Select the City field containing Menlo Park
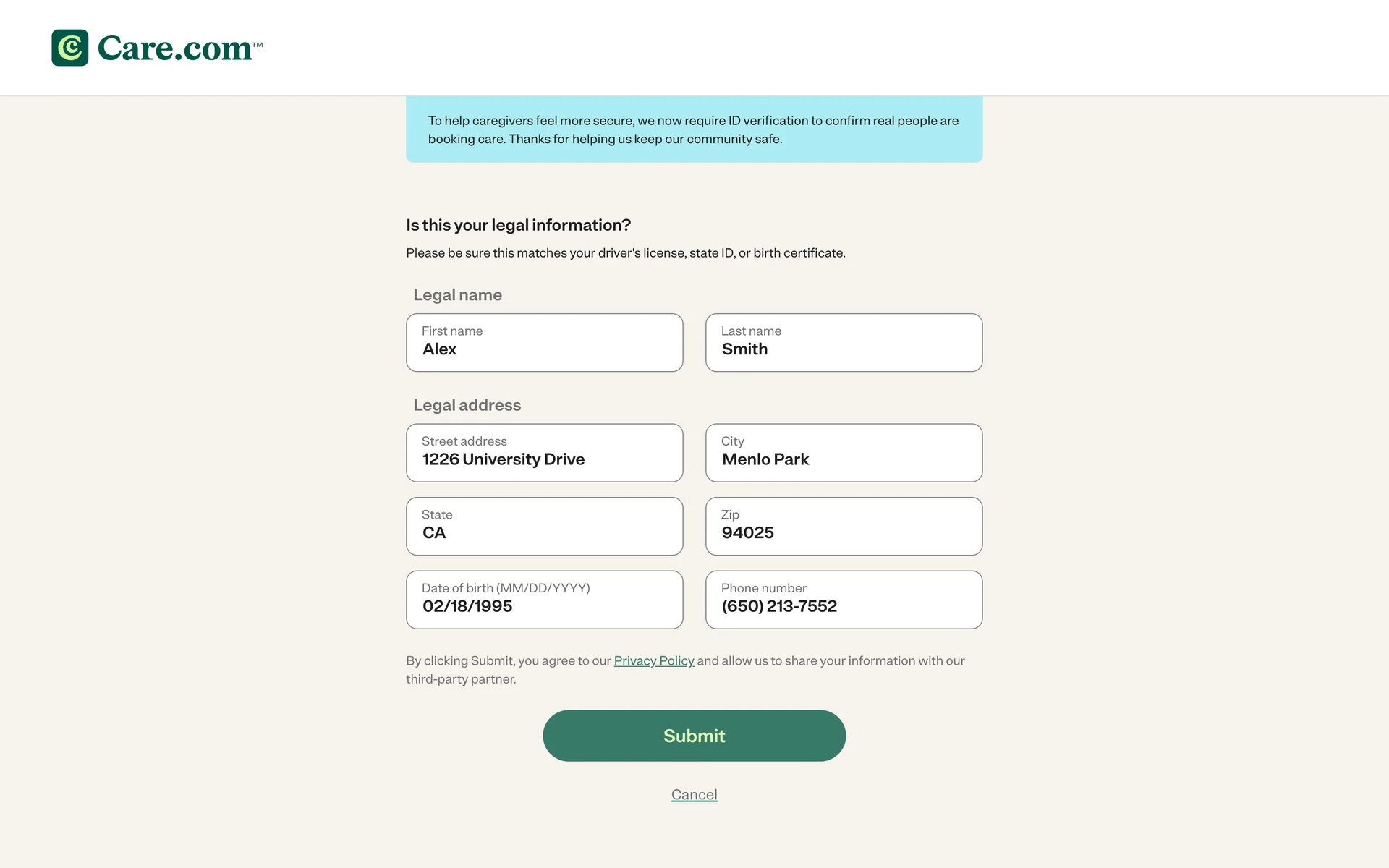The height and width of the screenshot is (868, 1389). (844, 453)
